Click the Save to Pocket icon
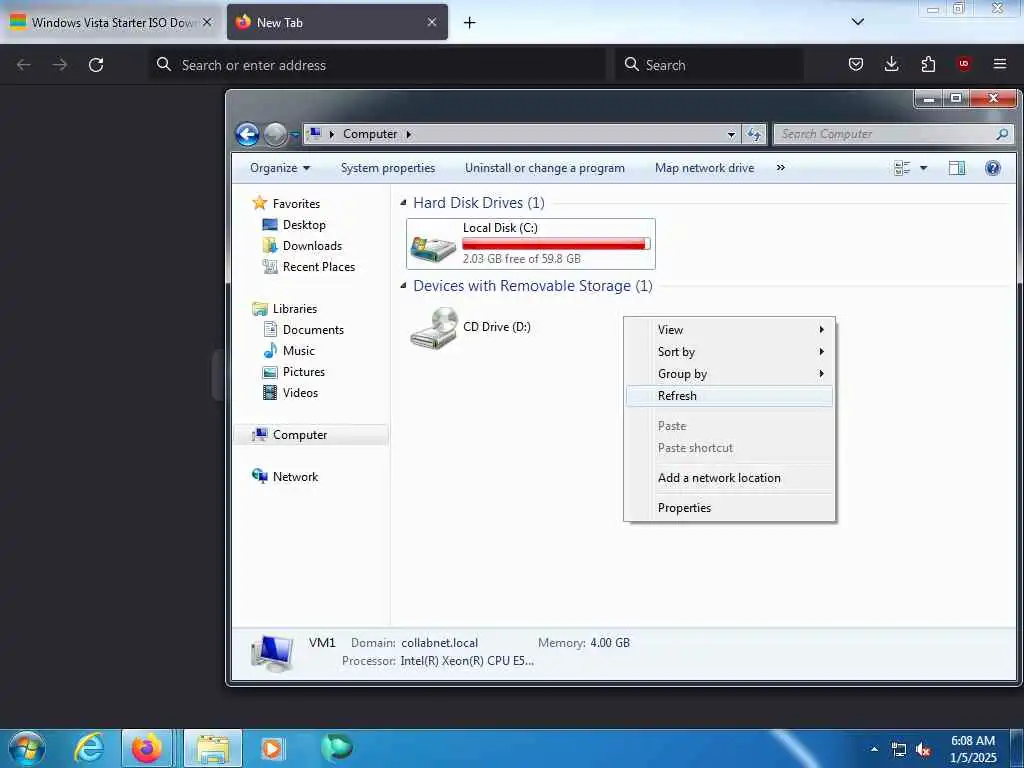 pos(856,64)
